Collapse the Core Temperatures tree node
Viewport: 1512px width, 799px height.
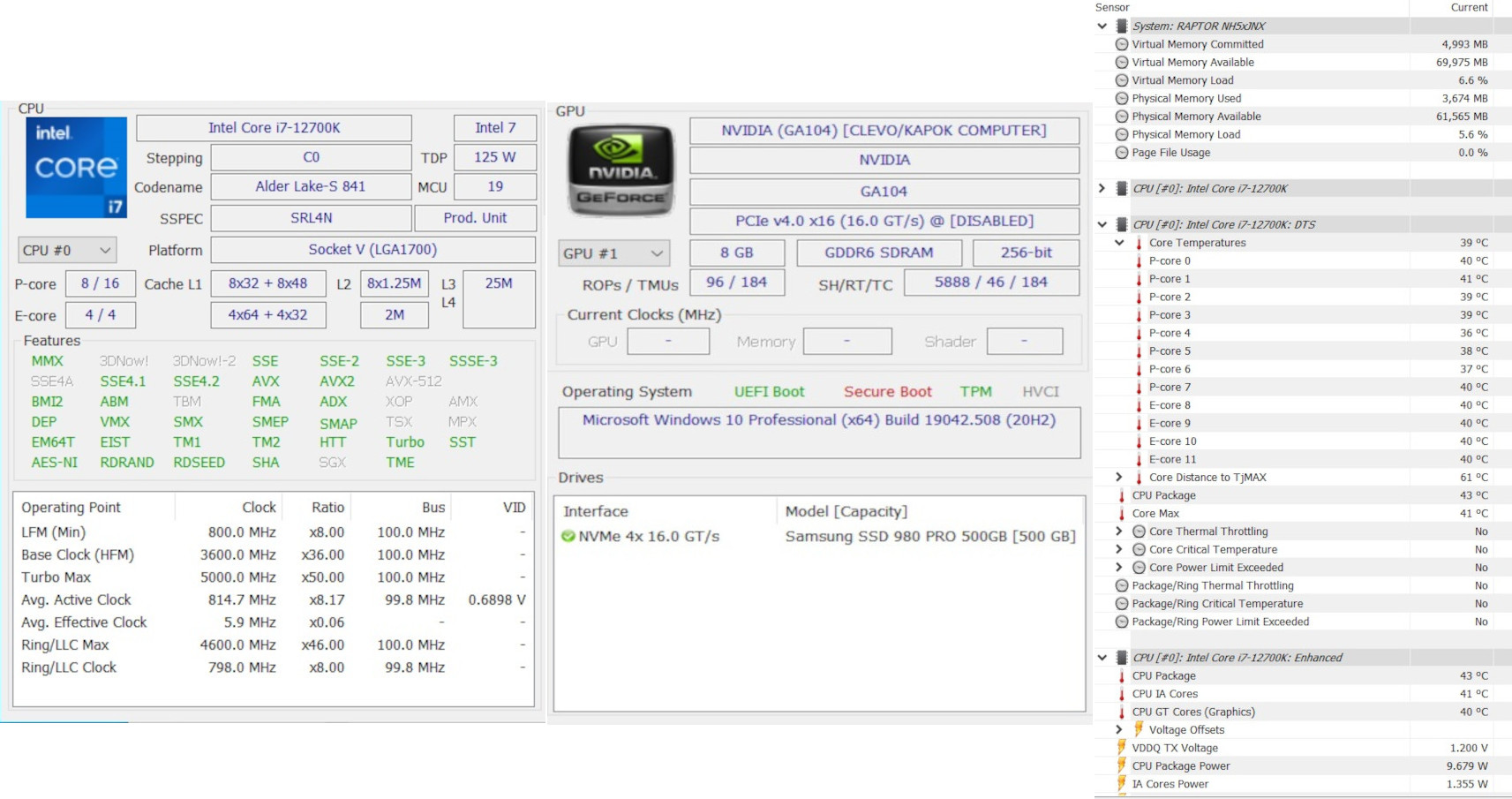[x=1119, y=243]
